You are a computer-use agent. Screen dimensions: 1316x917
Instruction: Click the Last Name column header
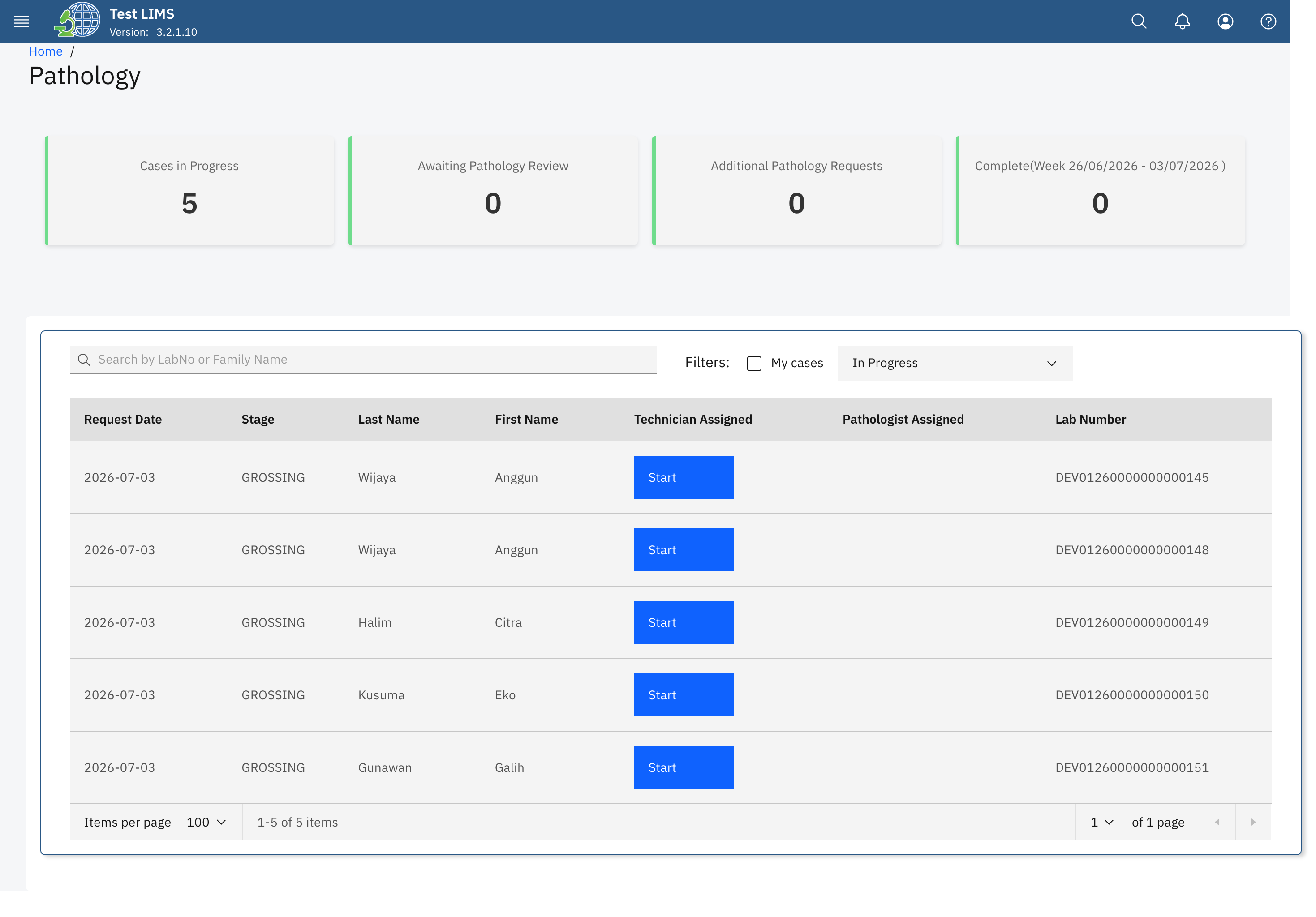[389, 419]
